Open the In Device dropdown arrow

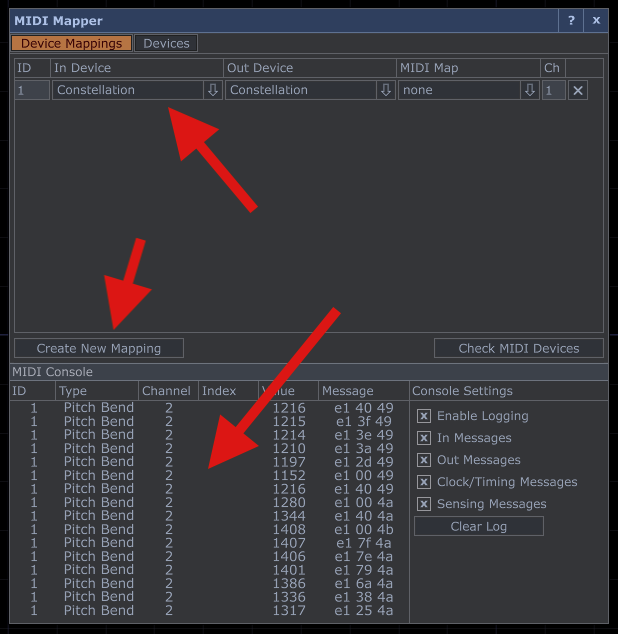212,90
